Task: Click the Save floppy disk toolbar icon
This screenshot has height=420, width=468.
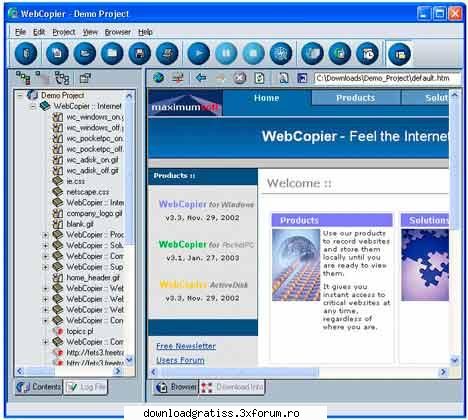Action: (139, 53)
